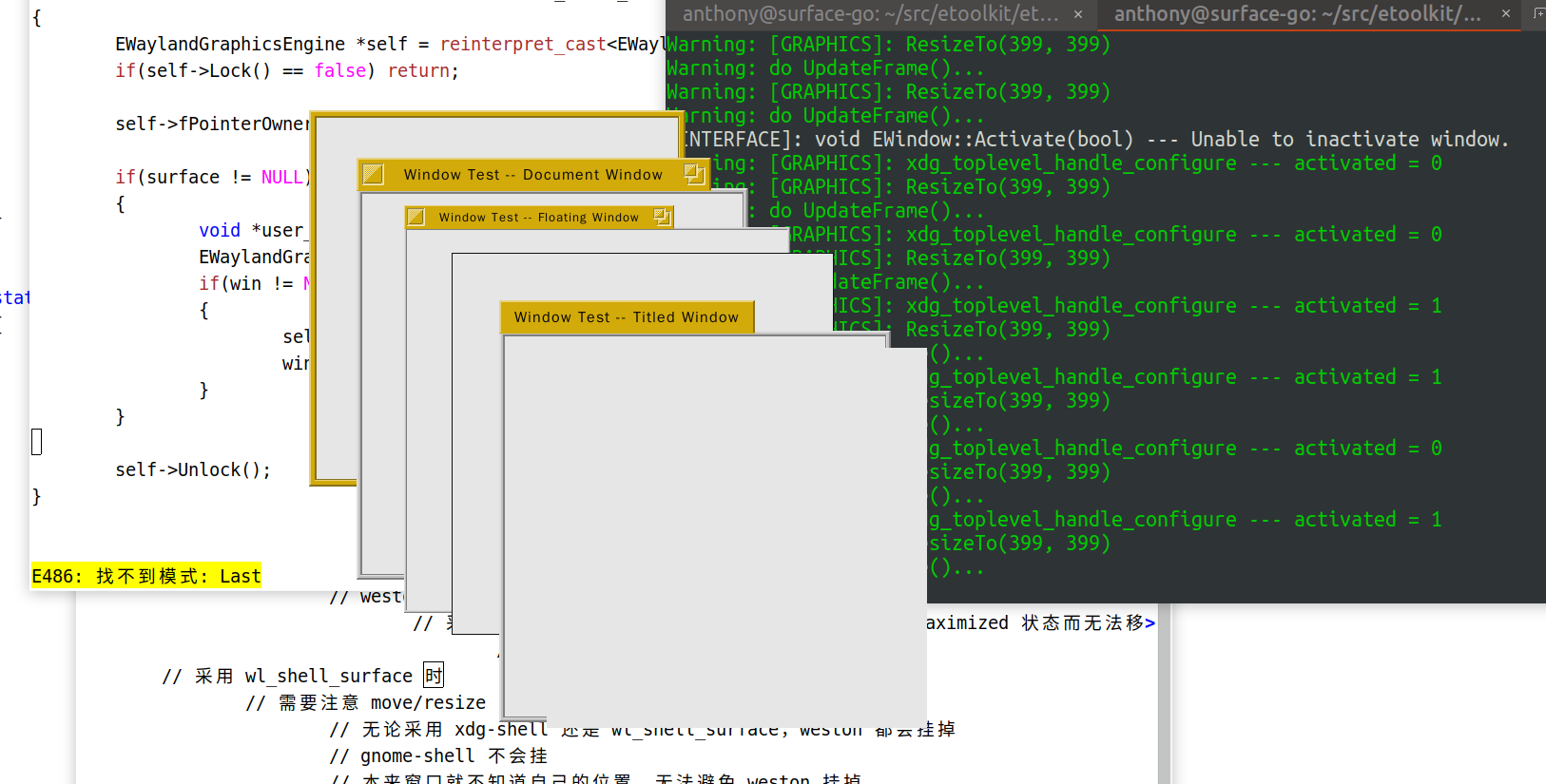Viewport: 1546px width, 784px height.
Task: Select the second anthony@surface-go terminal tab
Action: tap(1297, 14)
